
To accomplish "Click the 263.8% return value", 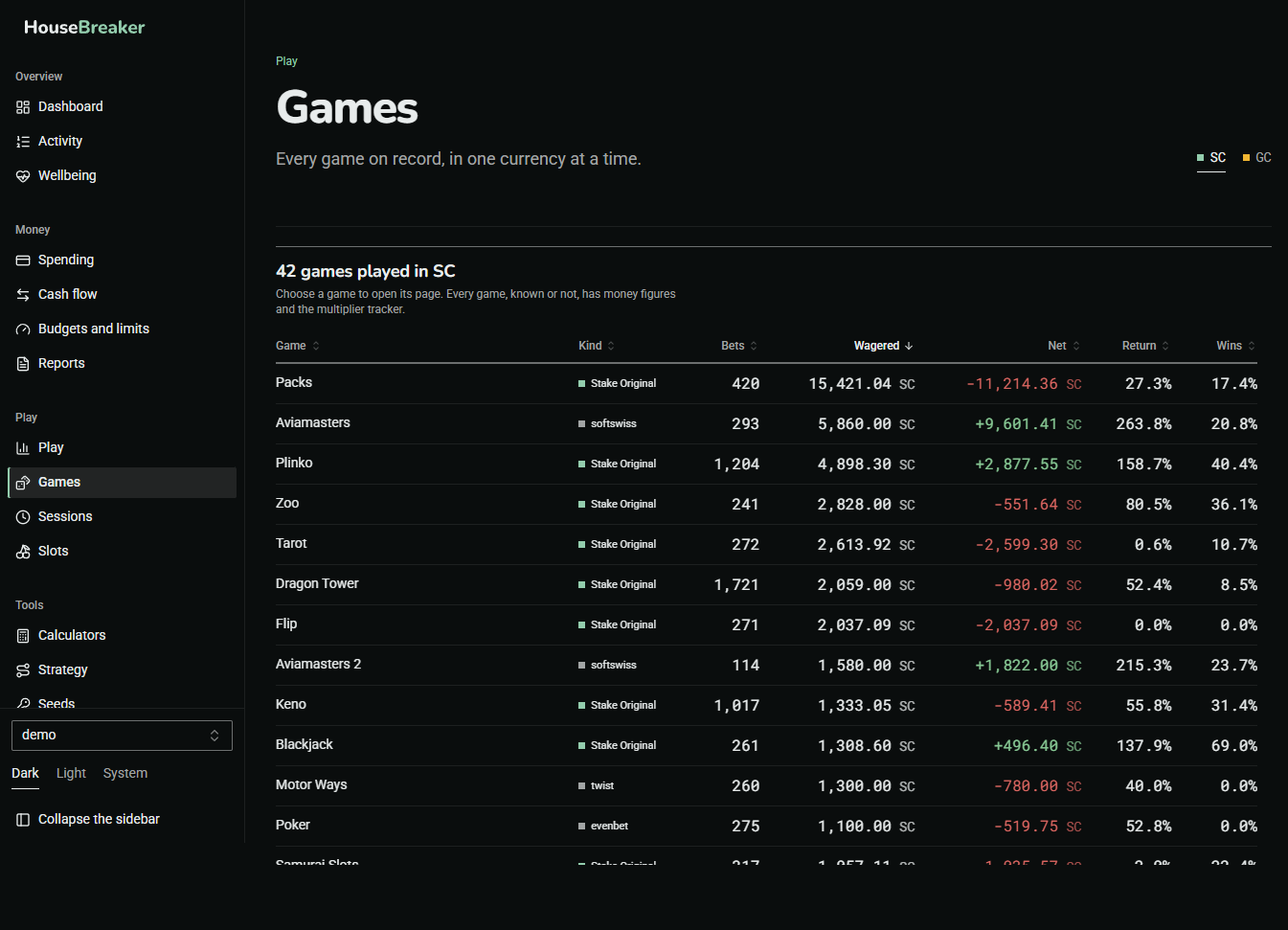I will pyautogui.click(x=1143, y=424).
